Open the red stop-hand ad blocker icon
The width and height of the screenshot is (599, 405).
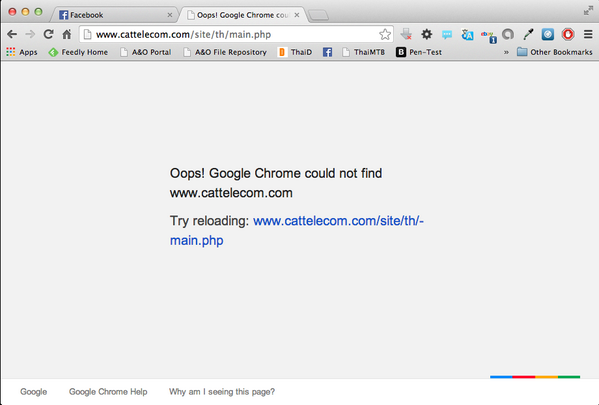[x=568, y=34]
